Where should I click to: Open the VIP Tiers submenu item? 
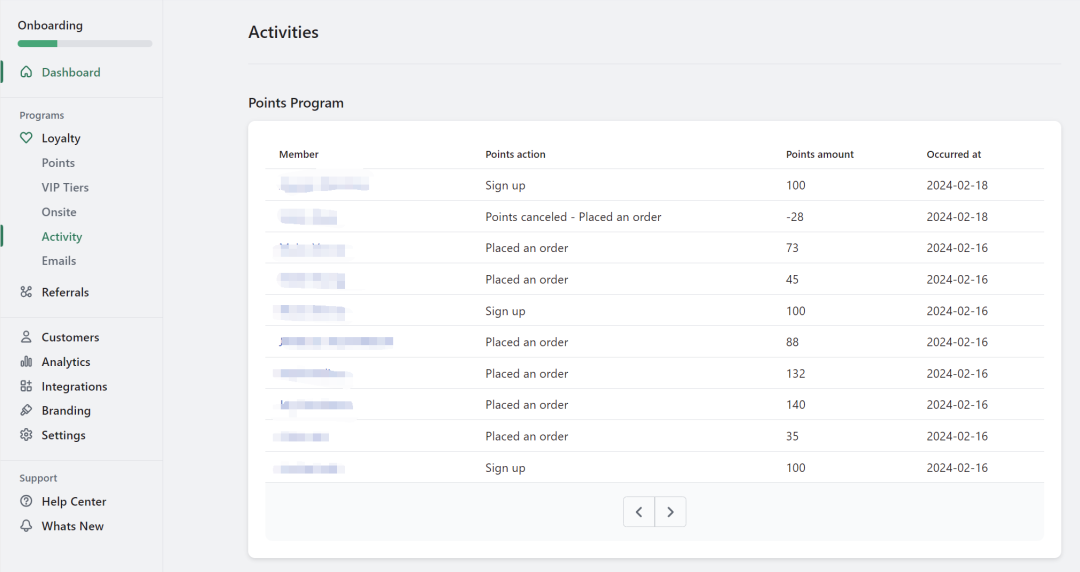[x=65, y=187]
